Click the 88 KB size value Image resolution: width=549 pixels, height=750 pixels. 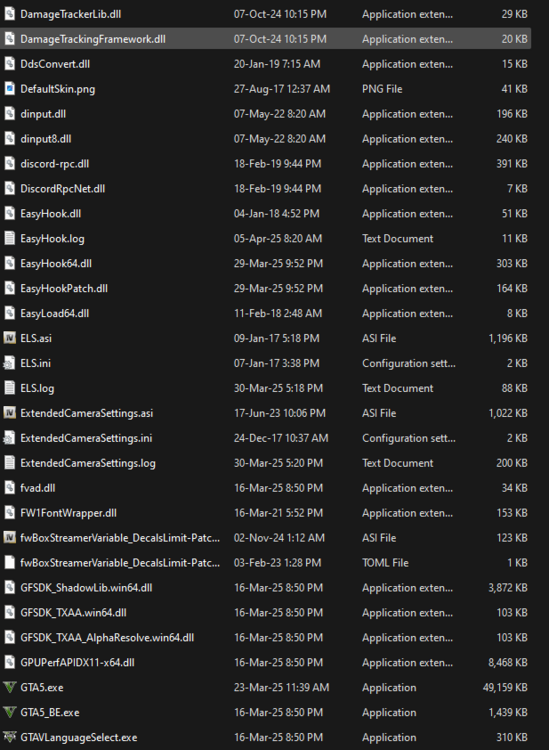515,388
